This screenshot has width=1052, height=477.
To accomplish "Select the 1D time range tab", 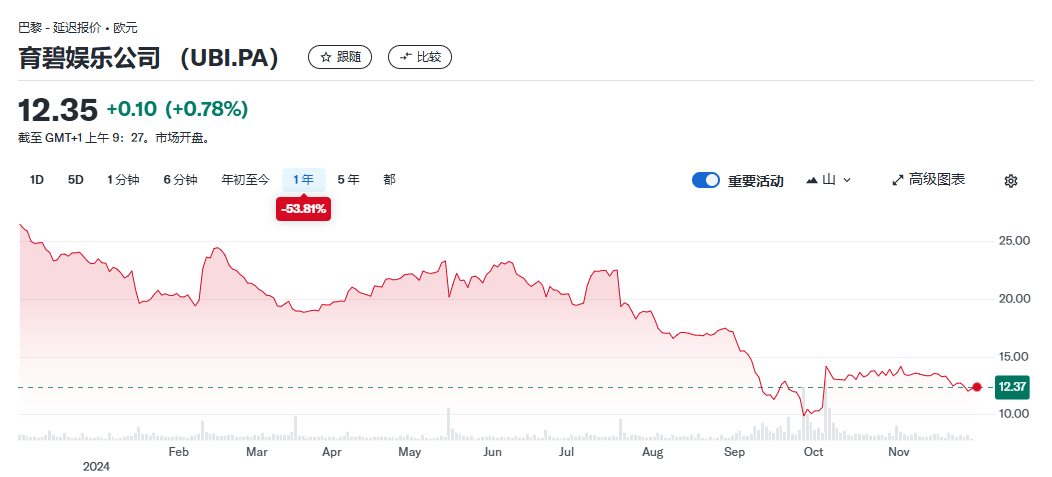I will [37, 180].
